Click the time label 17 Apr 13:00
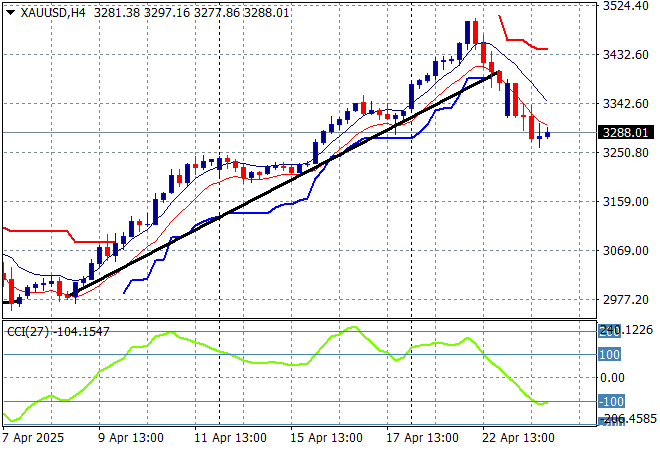The height and width of the screenshot is (450, 660). pos(422,438)
